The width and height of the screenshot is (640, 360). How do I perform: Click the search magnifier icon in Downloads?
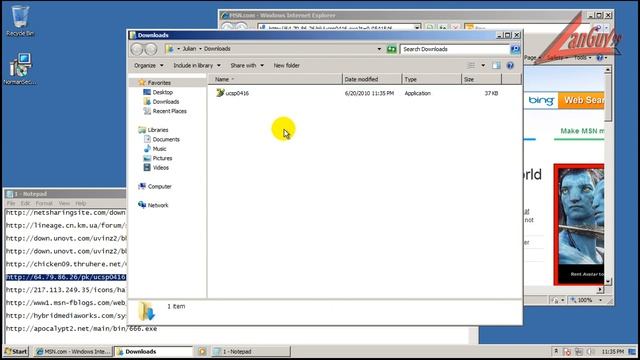click(515, 49)
